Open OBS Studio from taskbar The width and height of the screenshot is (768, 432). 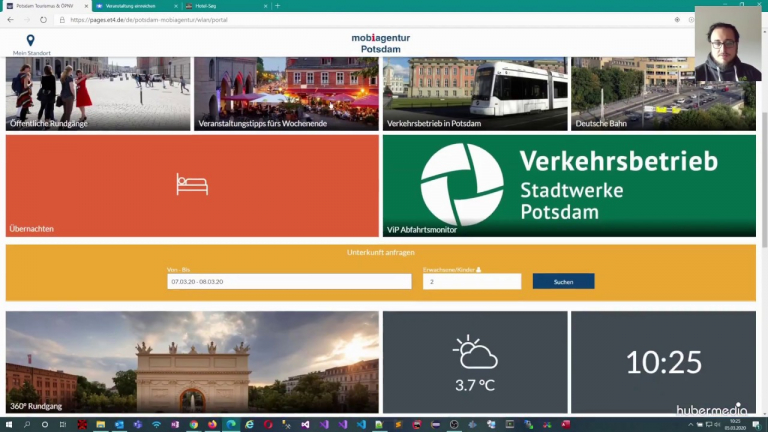coord(454,425)
